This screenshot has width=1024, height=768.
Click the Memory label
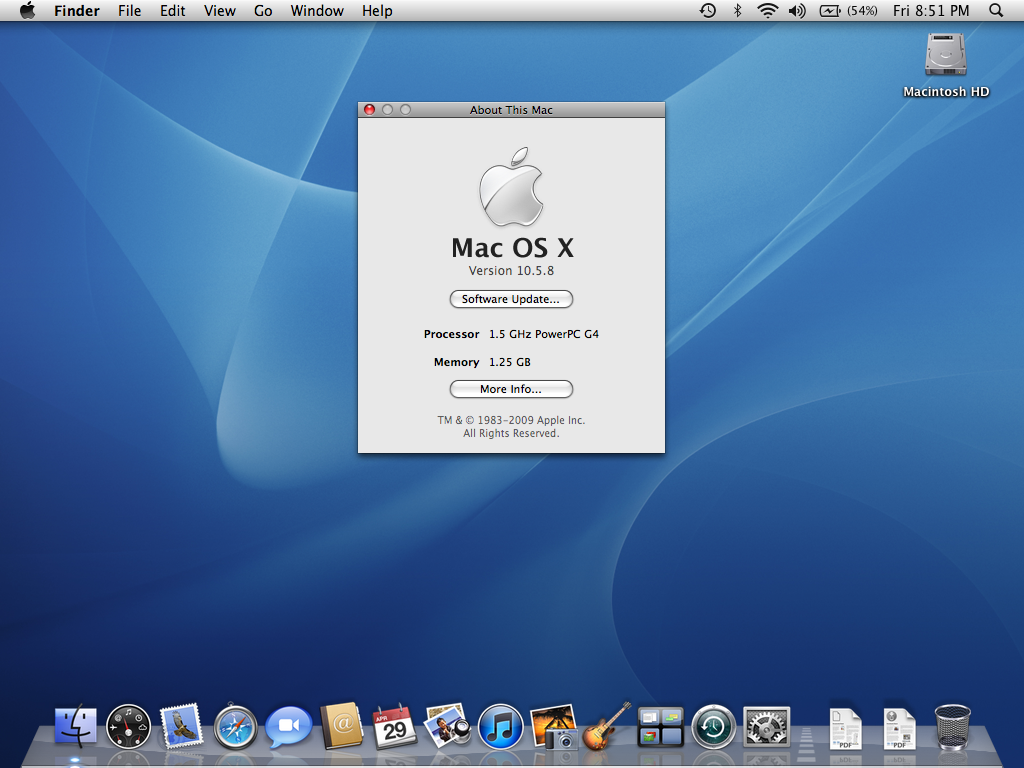tap(456, 362)
